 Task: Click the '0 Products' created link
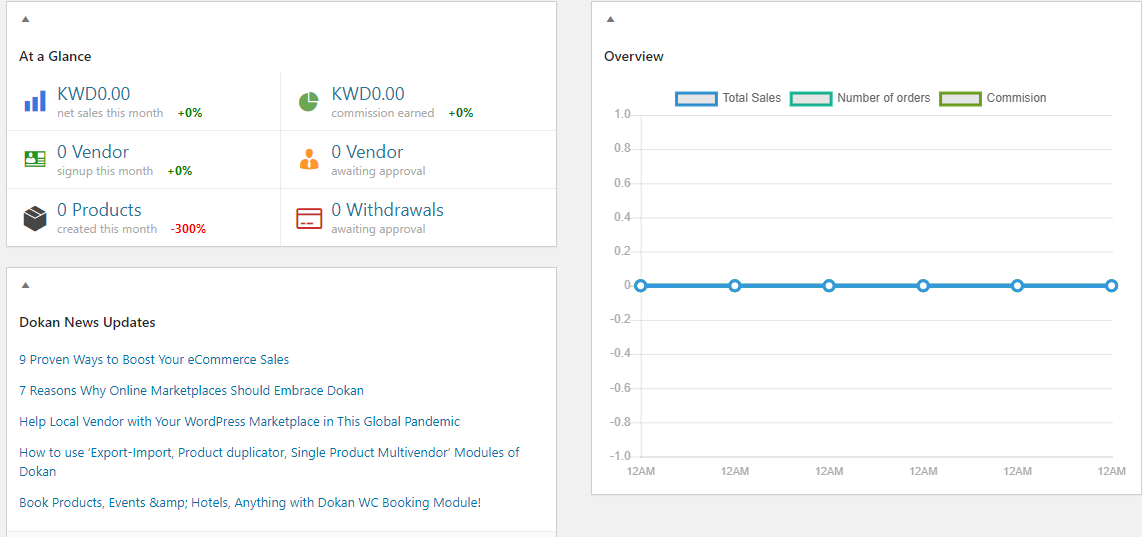pyautogui.click(x=99, y=210)
